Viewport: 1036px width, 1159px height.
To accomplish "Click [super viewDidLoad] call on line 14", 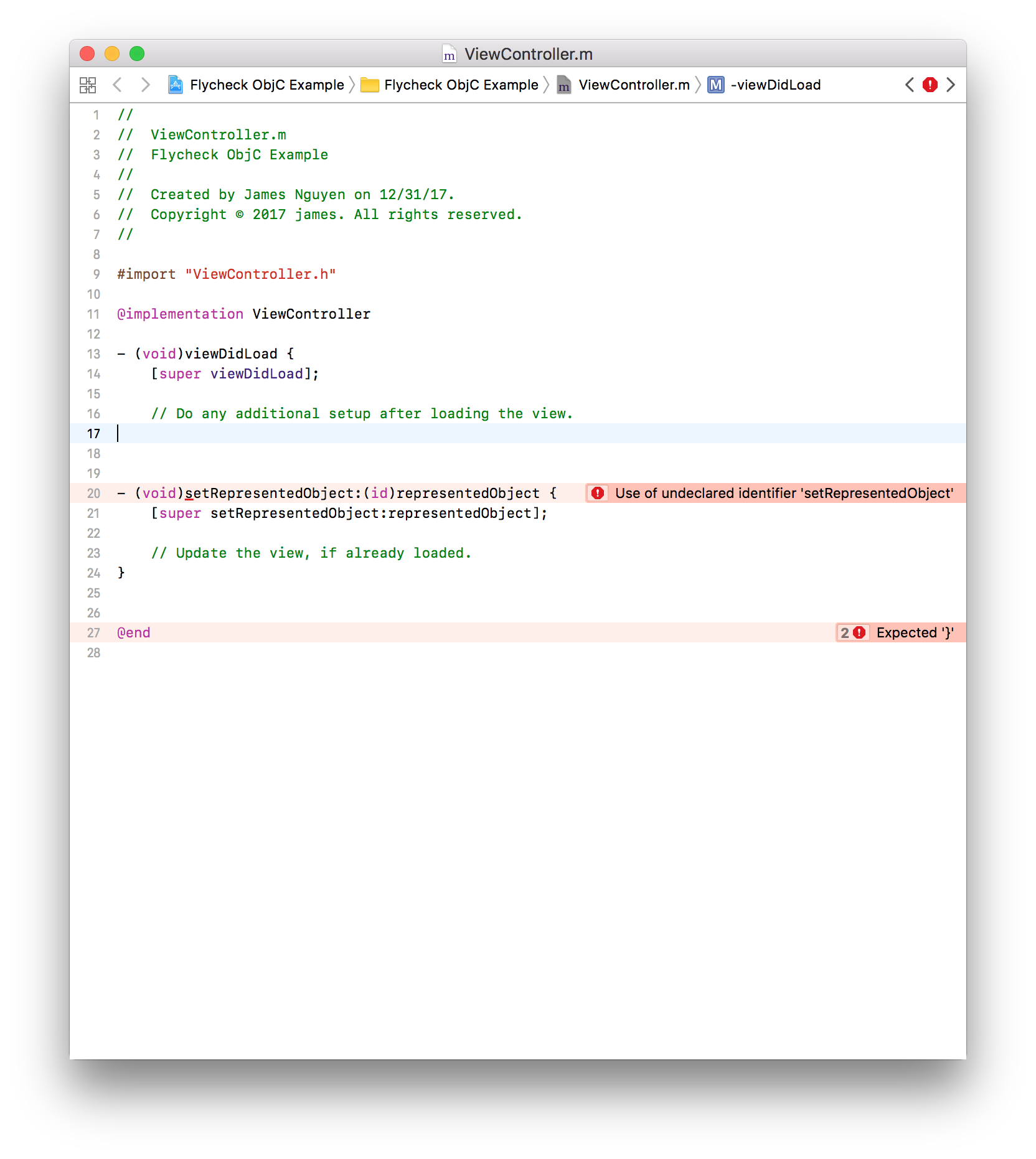I will point(235,373).
